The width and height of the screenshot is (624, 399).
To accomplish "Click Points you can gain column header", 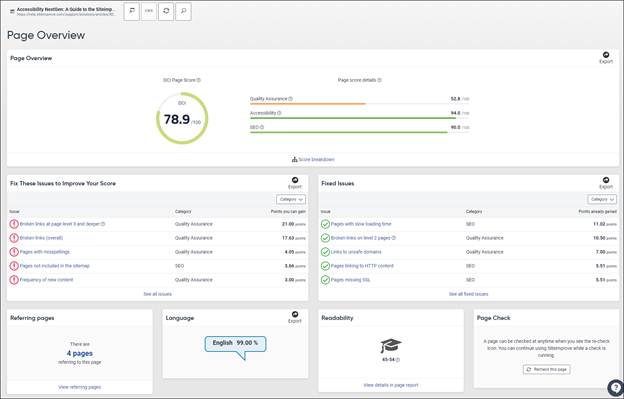I will [x=288, y=212].
